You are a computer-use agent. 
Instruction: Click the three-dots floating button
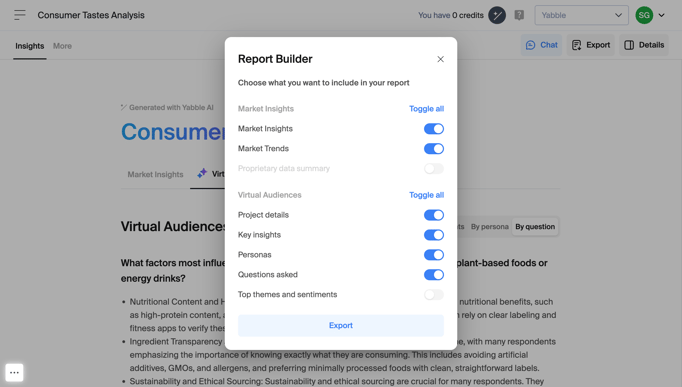(14, 373)
